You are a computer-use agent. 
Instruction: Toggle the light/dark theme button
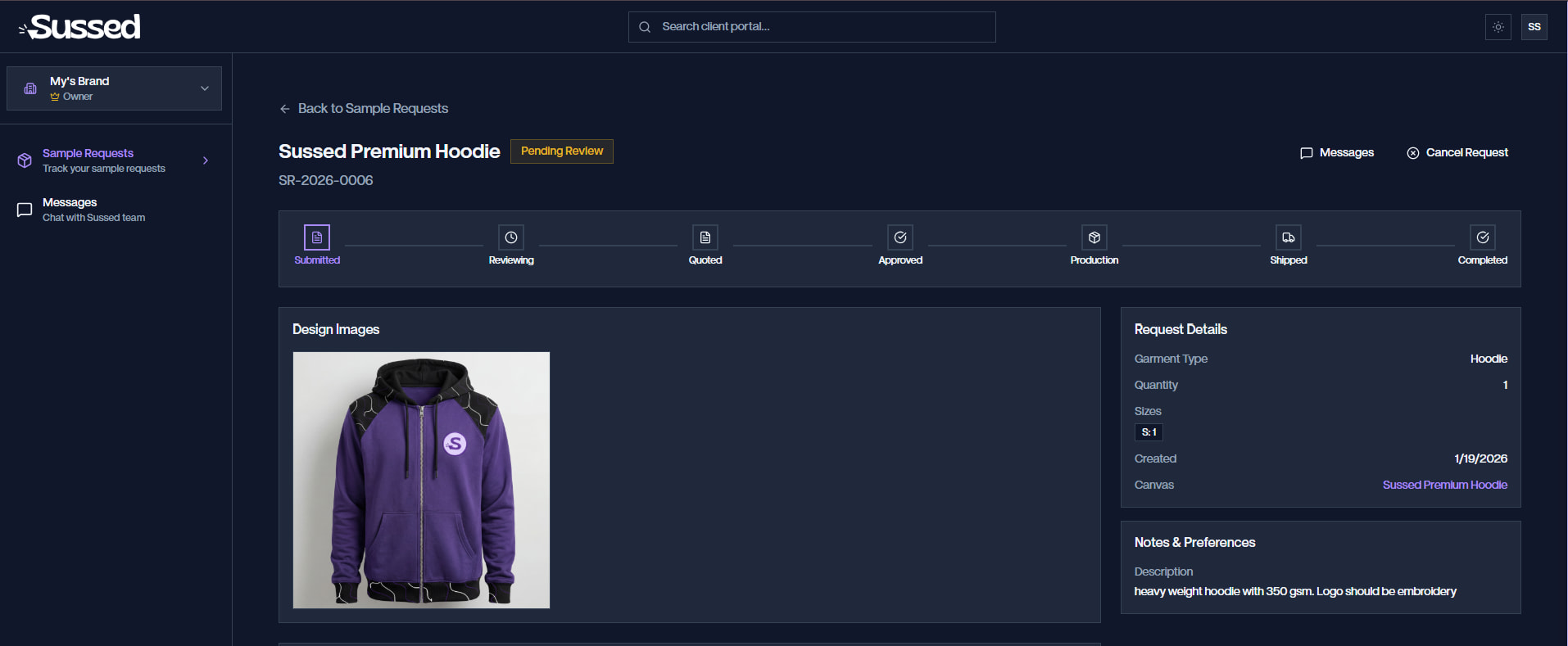pos(1498,27)
